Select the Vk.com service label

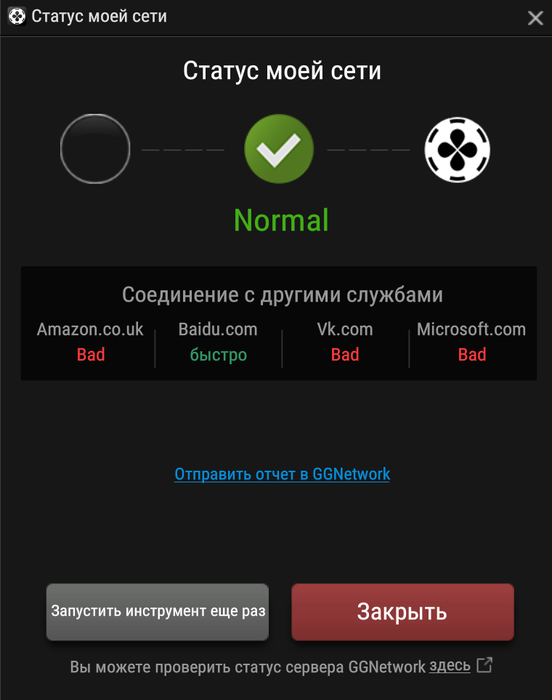(x=345, y=329)
